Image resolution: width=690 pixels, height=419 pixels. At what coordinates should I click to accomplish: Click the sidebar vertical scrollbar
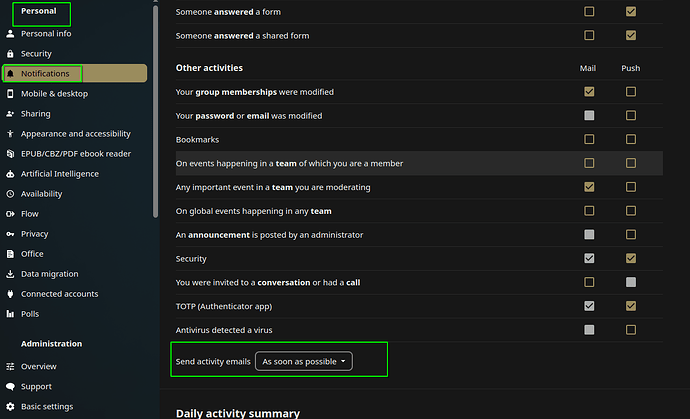[x=155, y=110]
